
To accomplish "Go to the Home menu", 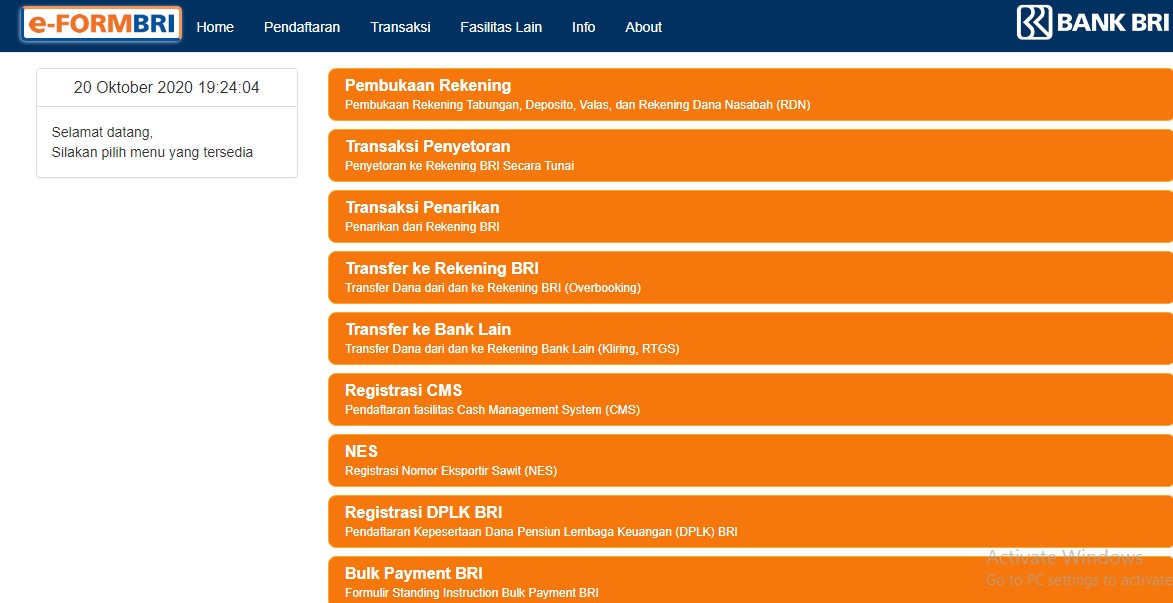I will 215,27.
